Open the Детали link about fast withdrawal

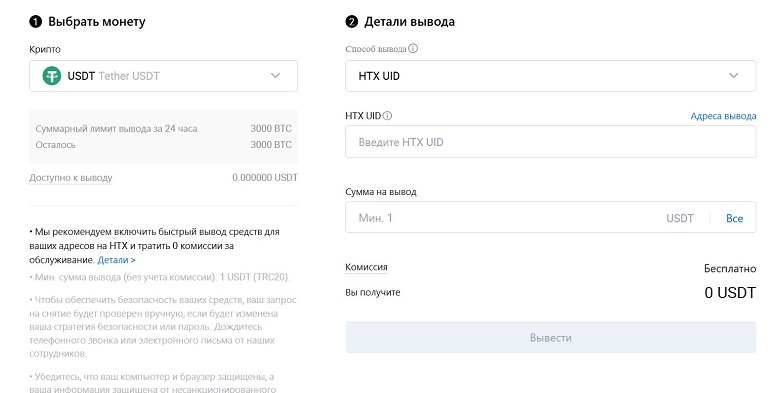(116, 260)
